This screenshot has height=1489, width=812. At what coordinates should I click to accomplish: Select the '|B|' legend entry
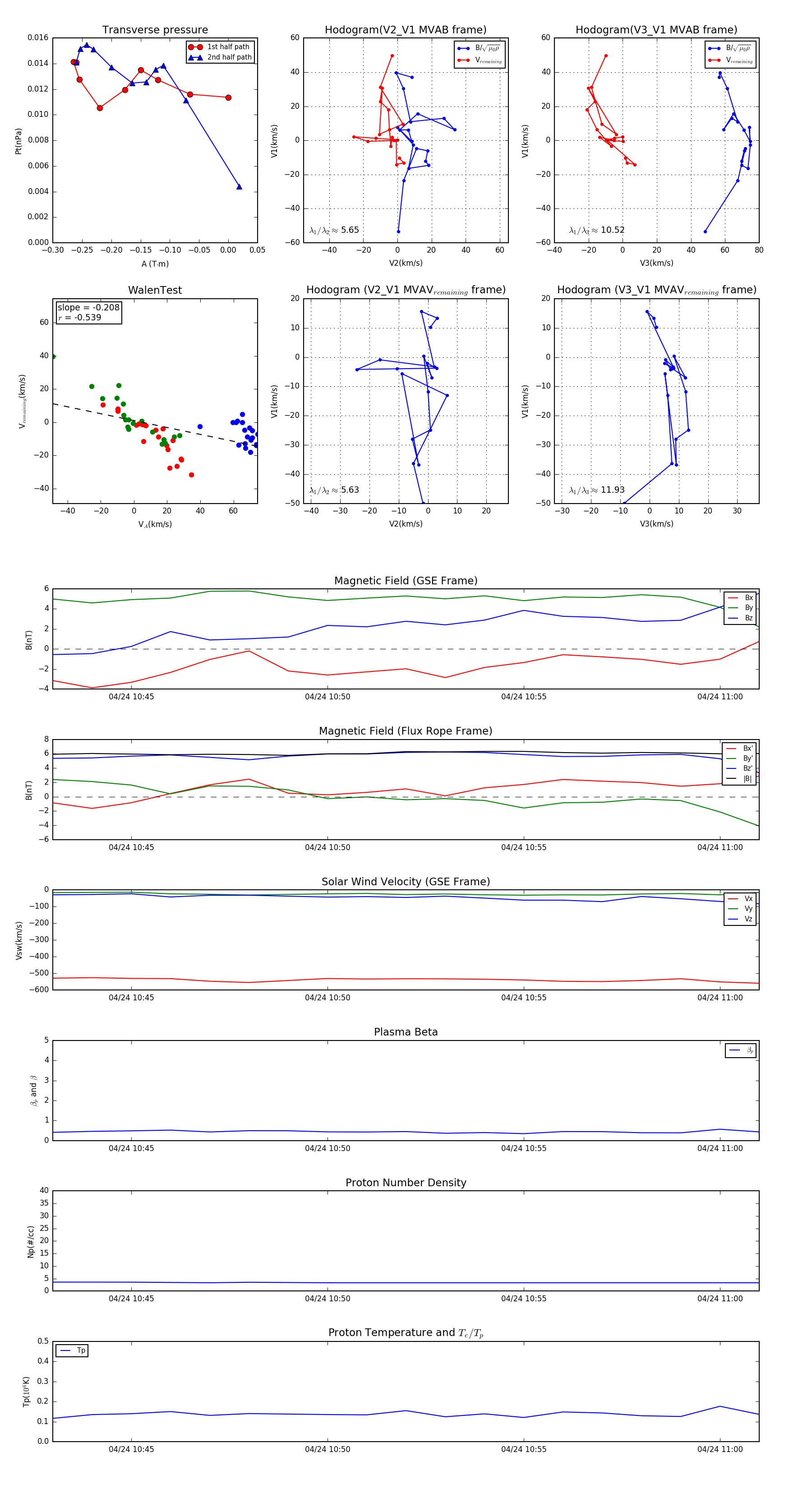740,779
